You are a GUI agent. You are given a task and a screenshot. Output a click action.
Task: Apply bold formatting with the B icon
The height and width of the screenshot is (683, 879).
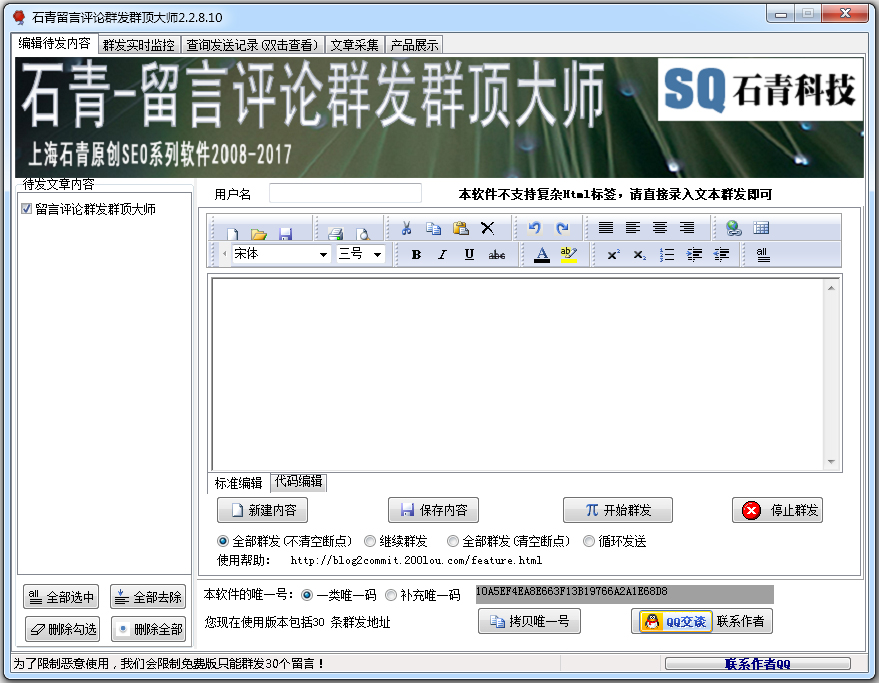tap(415, 254)
